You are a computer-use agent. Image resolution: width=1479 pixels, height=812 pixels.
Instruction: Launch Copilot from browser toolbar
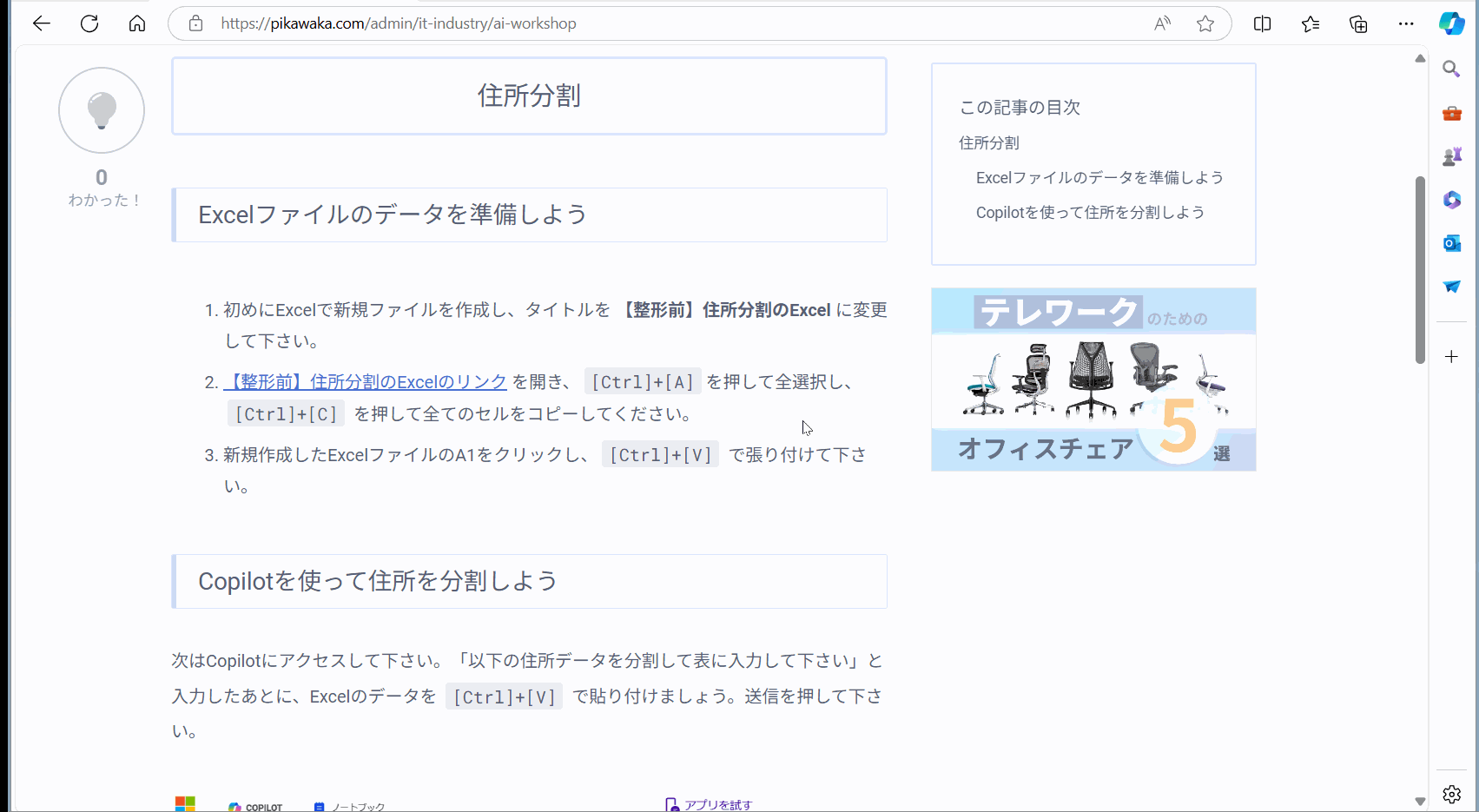pyautogui.click(x=1452, y=23)
